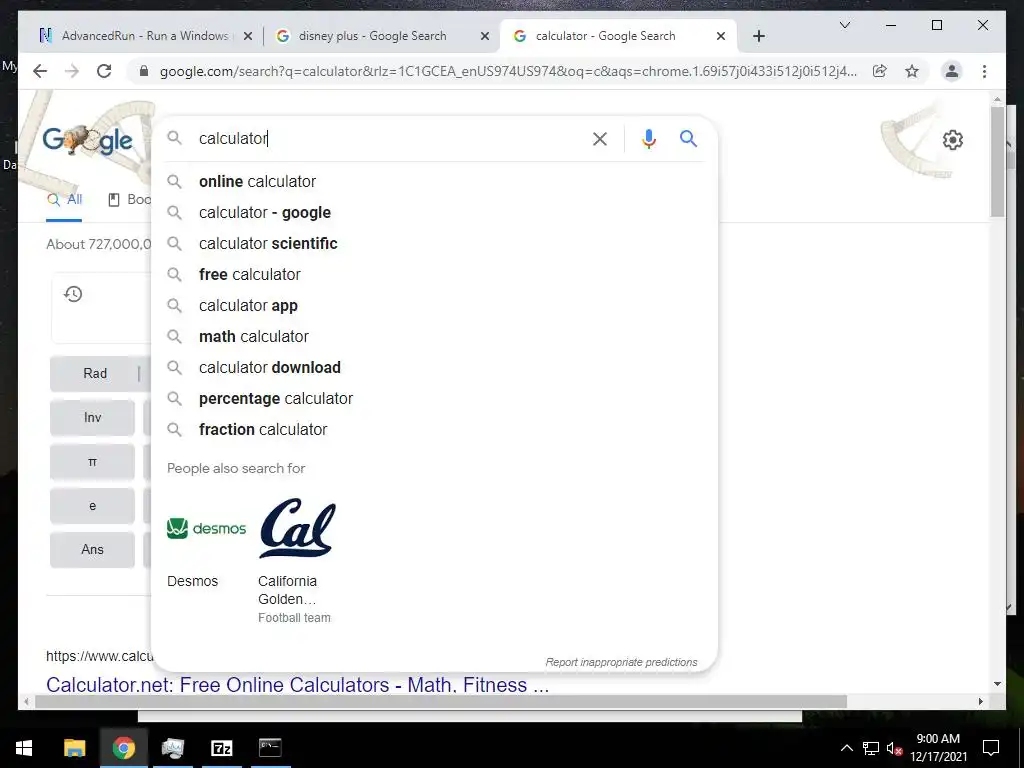This screenshot has height=768, width=1024.
Task: Click the Ans calculator button
Action: coord(92,549)
